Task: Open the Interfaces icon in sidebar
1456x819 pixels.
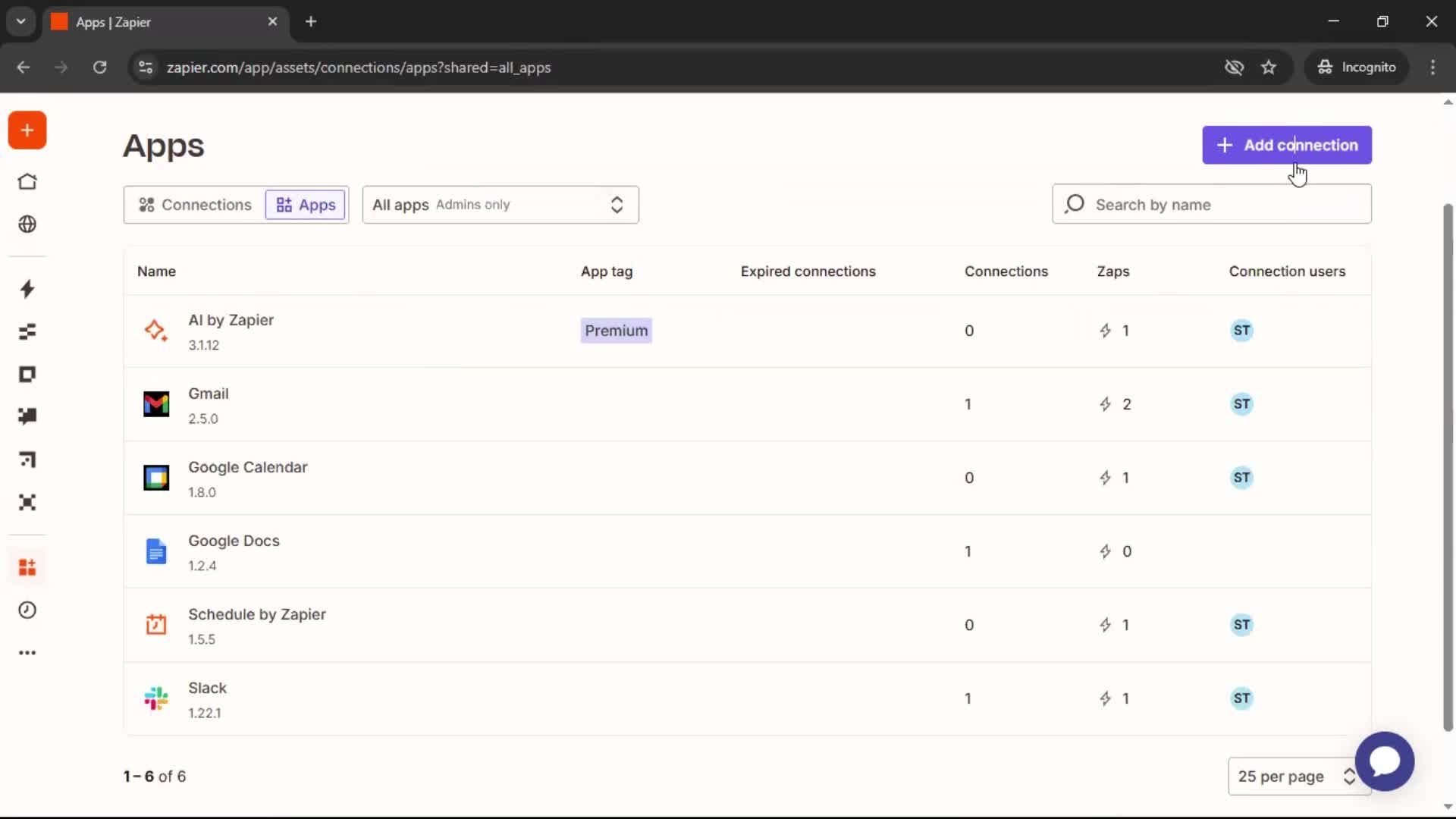Action: coord(27,374)
